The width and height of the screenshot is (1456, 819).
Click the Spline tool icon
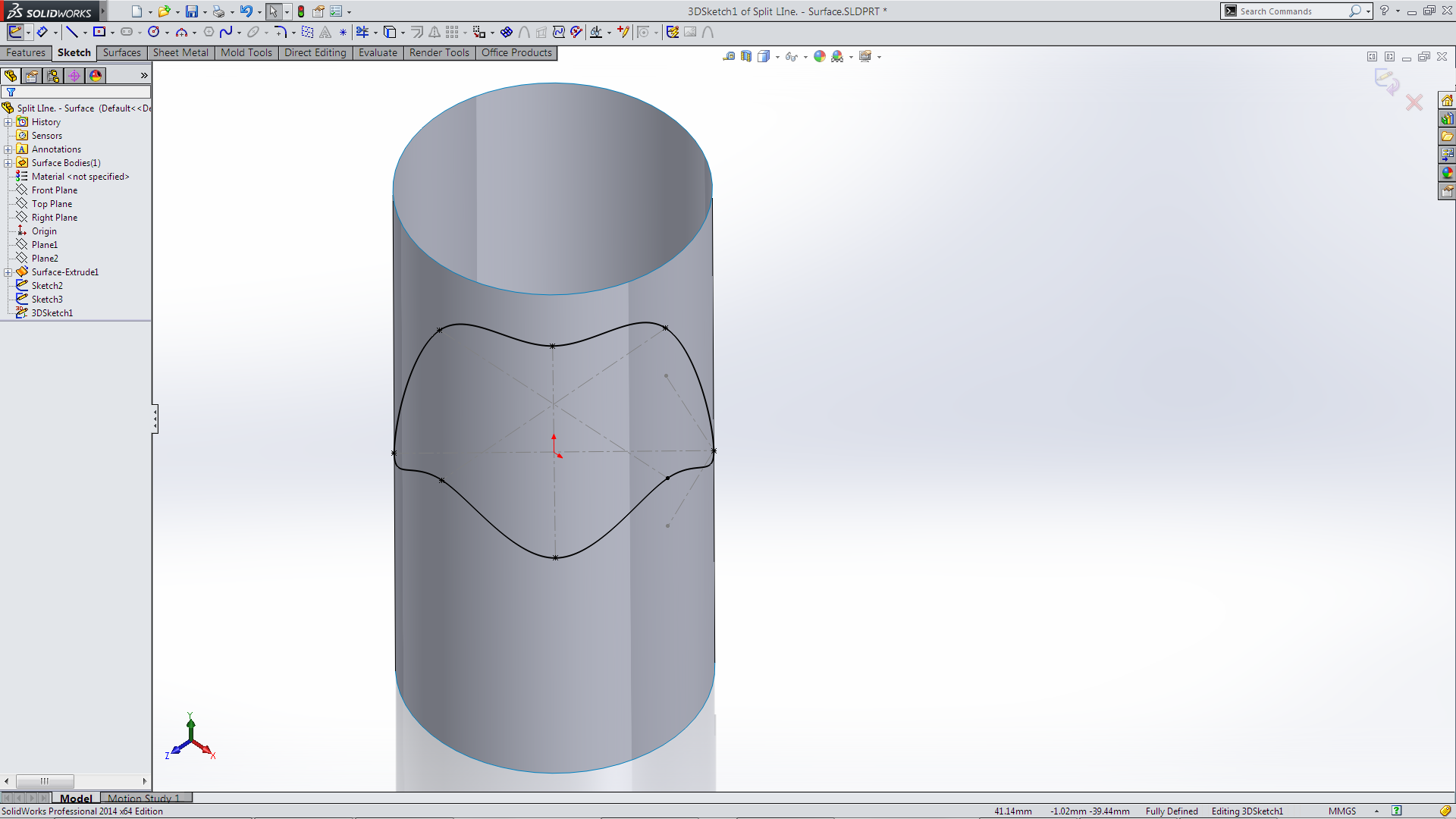point(226,32)
